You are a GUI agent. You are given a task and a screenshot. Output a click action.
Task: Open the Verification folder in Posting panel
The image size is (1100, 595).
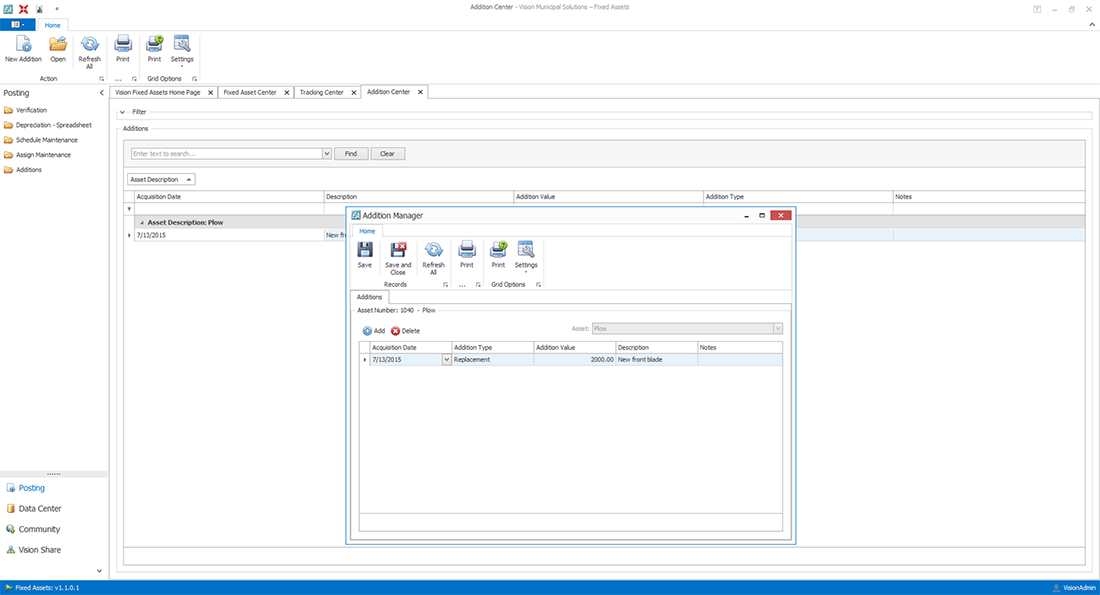[25, 110]
